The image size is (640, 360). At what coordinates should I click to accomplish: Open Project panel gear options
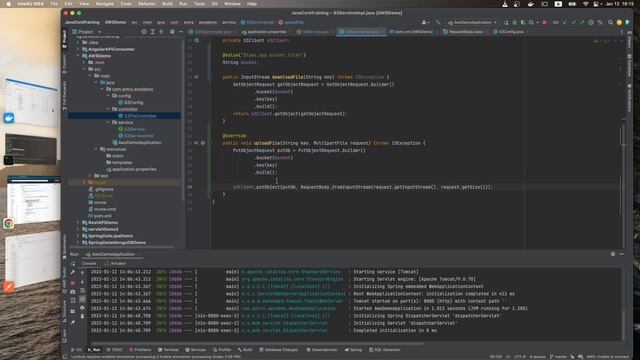172,32
